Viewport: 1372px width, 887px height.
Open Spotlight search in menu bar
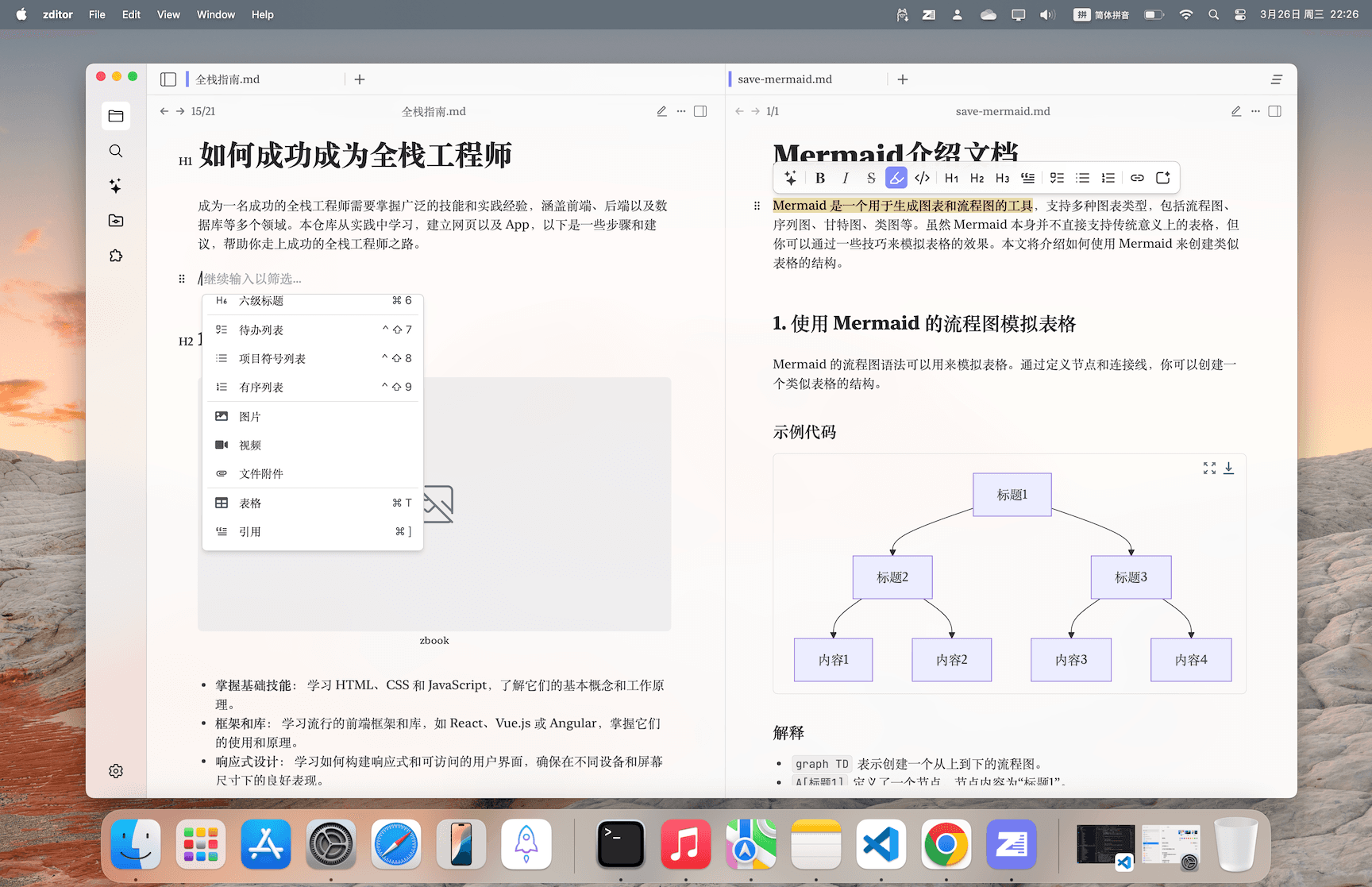pyautogui.click(x=1213, y=14)
